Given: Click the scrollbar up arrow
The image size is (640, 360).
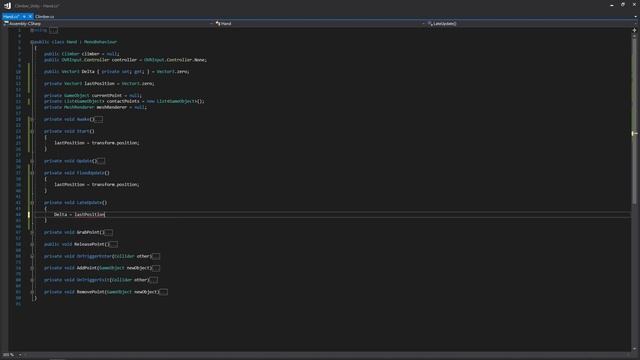Looking at the screenshot, I should click(x=634, y=36).
